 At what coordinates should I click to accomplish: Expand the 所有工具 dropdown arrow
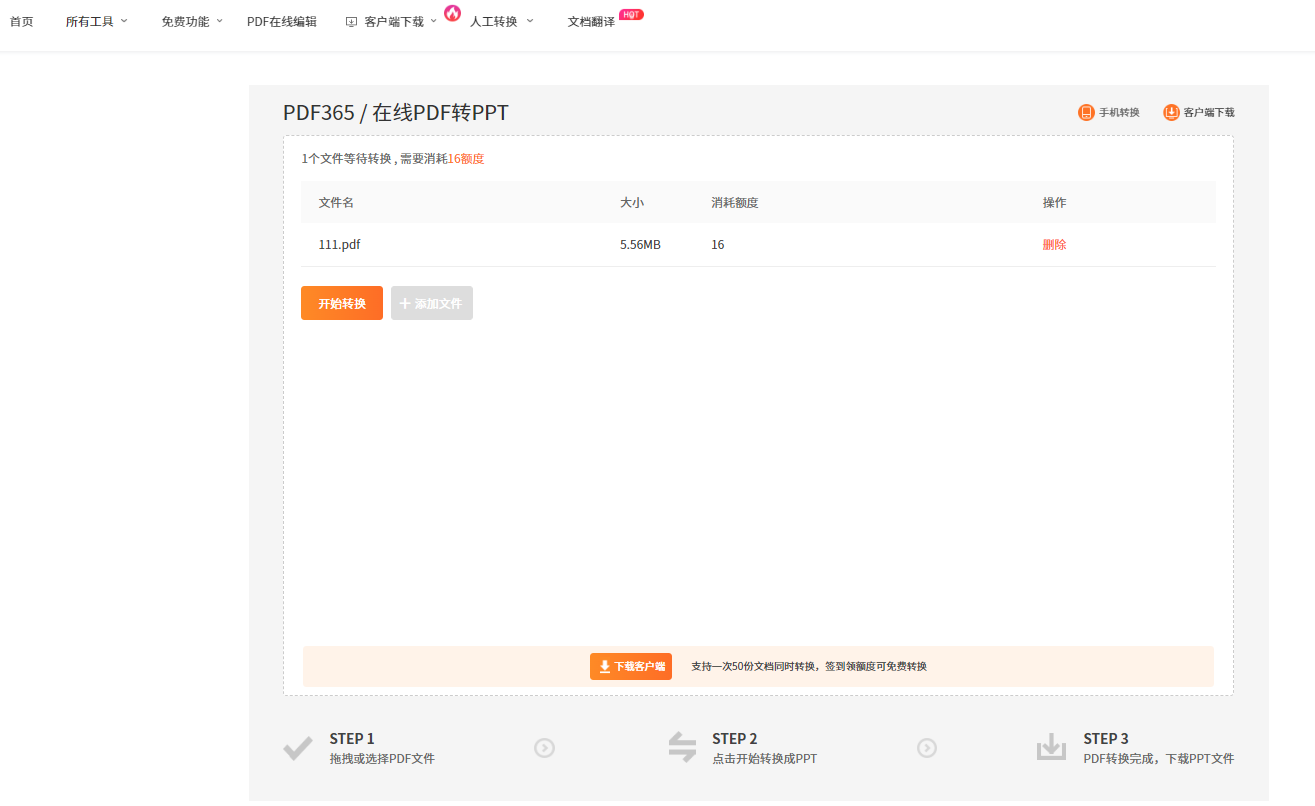click(124, 20)
